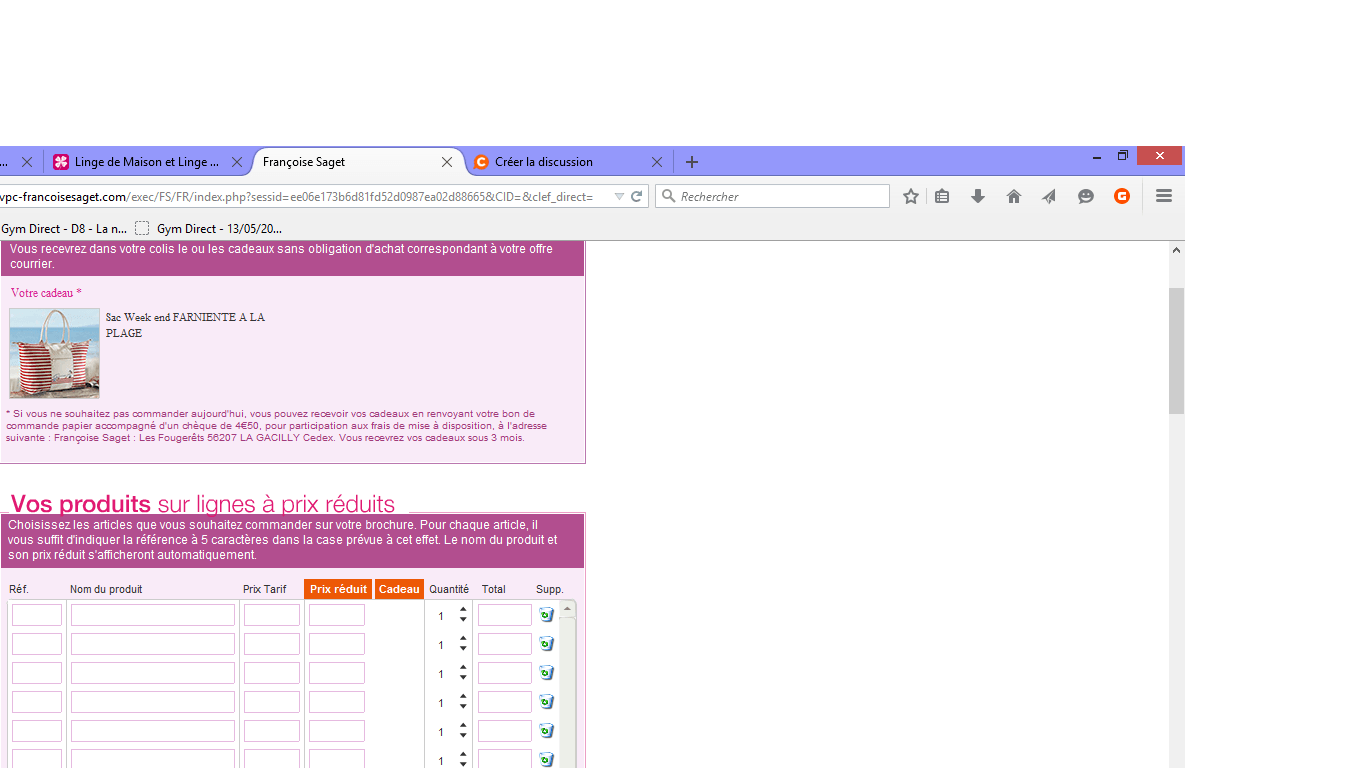This screenshot has width=1366, height=768.
Task: Click the first Réf. input field
Action: click(x=37, y=615)
